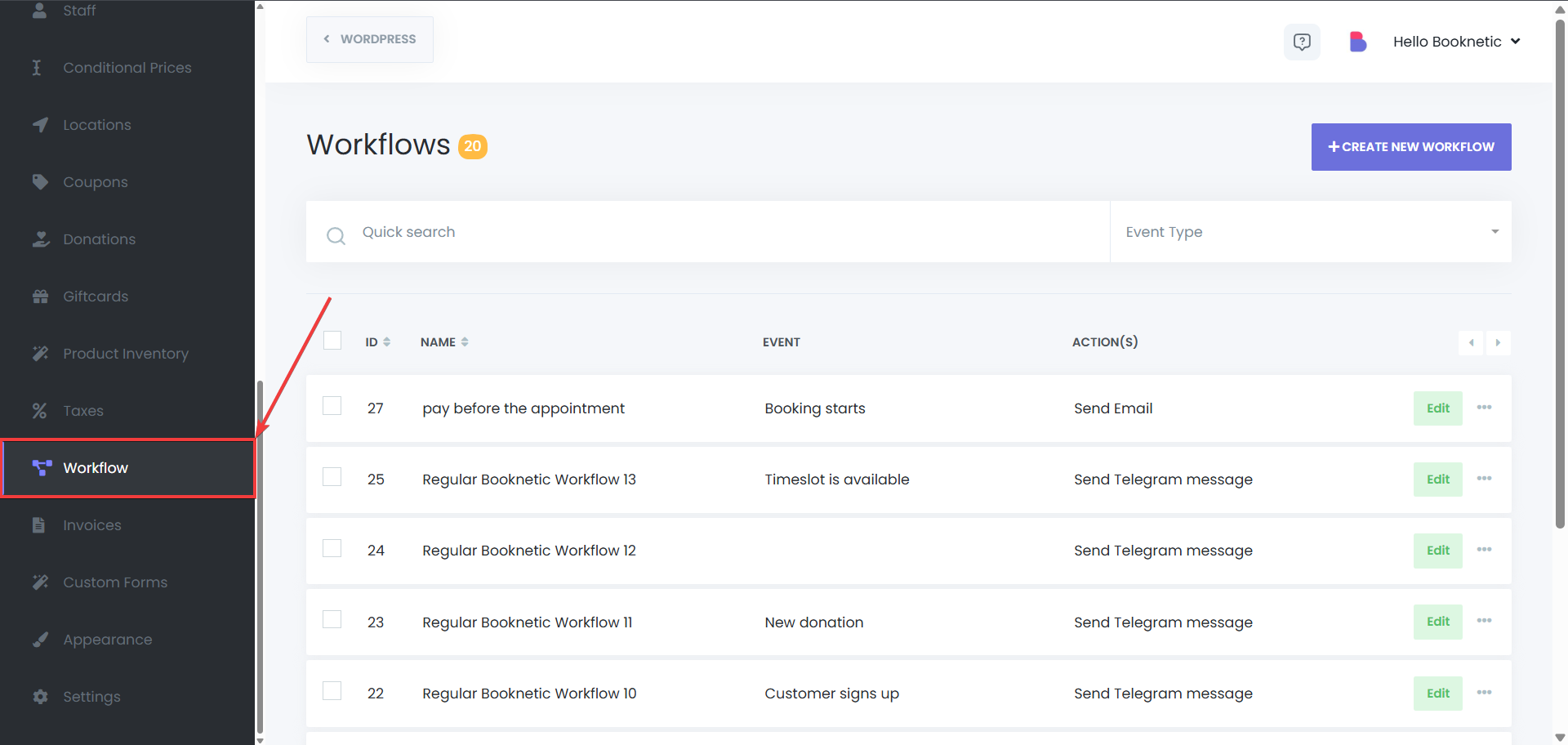This screenshot has width=1568, height=745.
Task: Edit Regular Booknetic Workflow 10
Action: (1438, 694)
